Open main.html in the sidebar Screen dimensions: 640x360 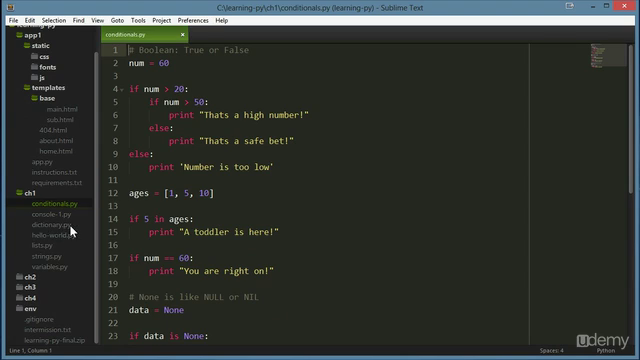62,109
